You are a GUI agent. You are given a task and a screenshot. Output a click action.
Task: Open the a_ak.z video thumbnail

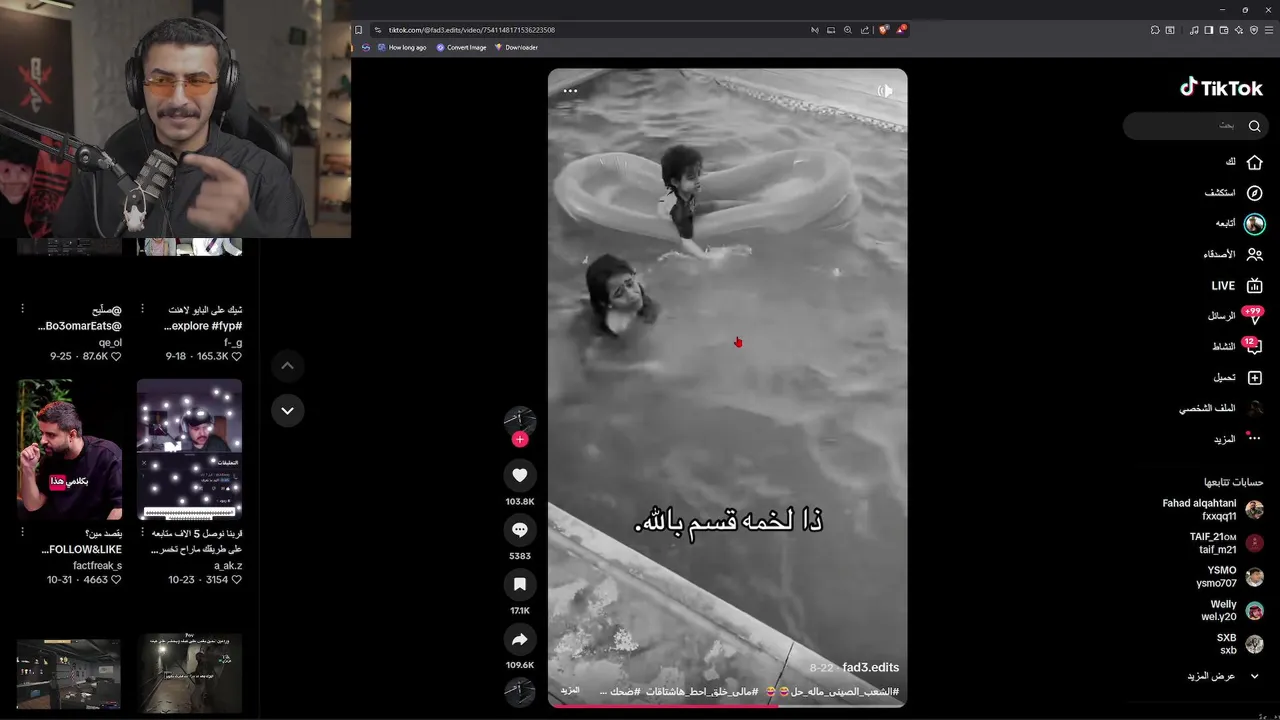point(189,449)
